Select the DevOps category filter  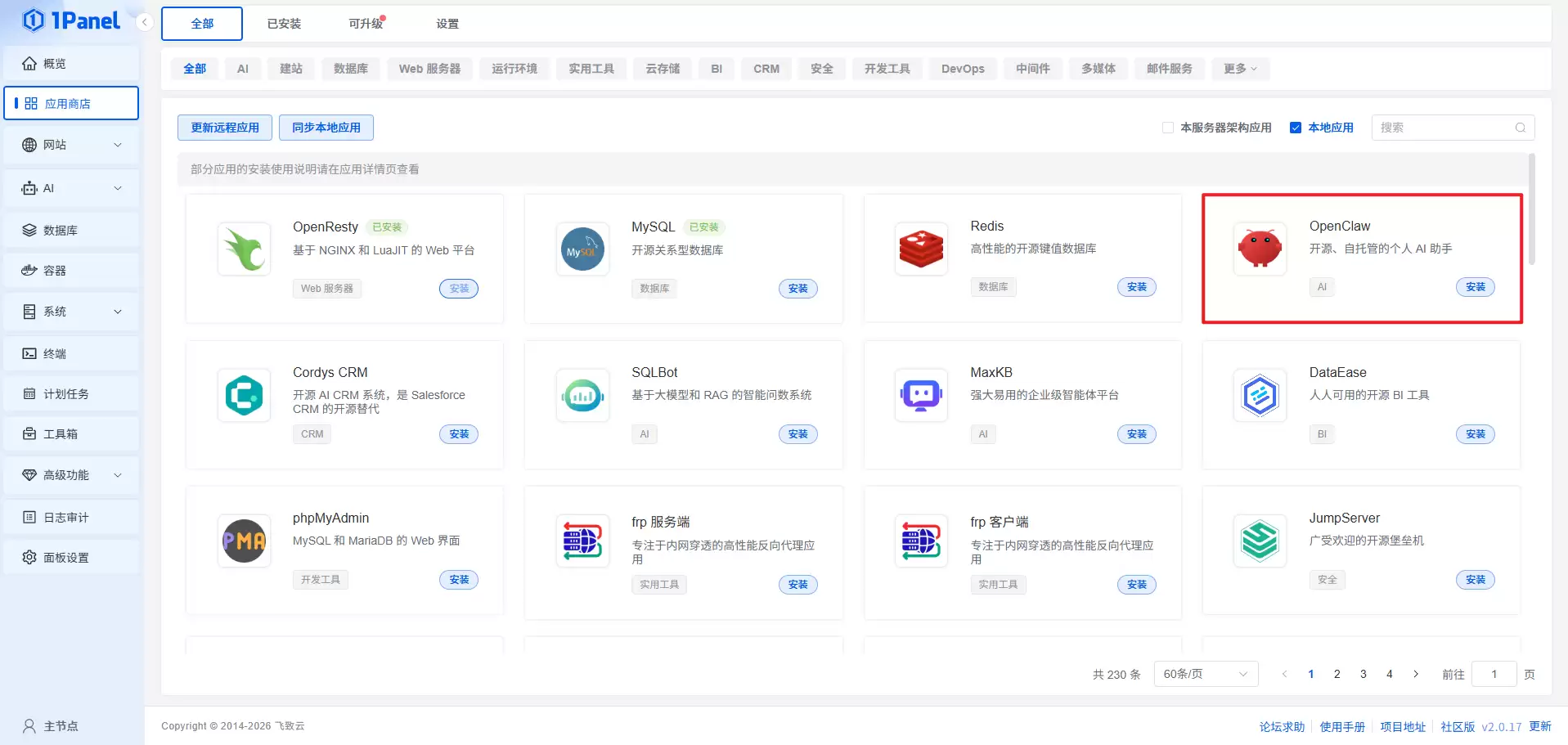(963, 69)
